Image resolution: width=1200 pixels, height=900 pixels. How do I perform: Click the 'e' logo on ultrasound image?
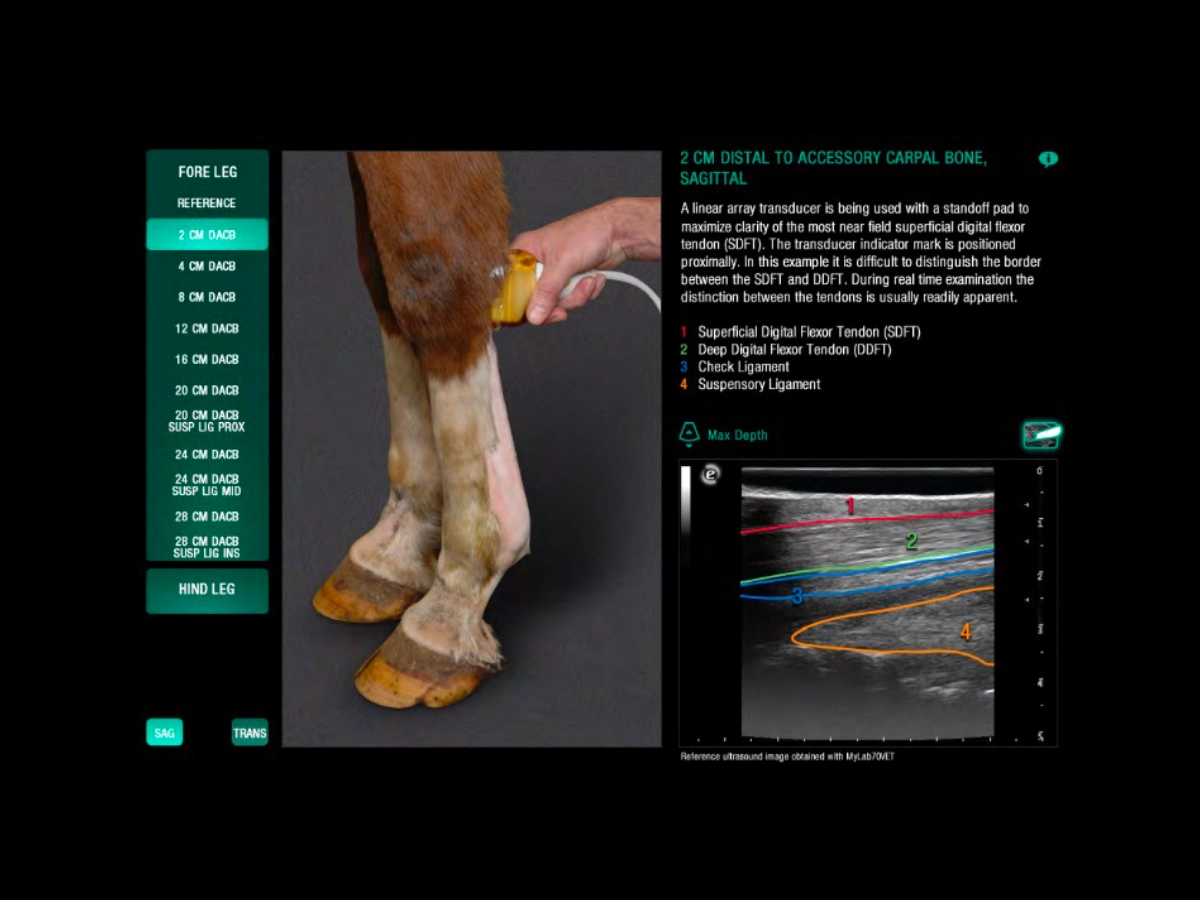(711, 475)
